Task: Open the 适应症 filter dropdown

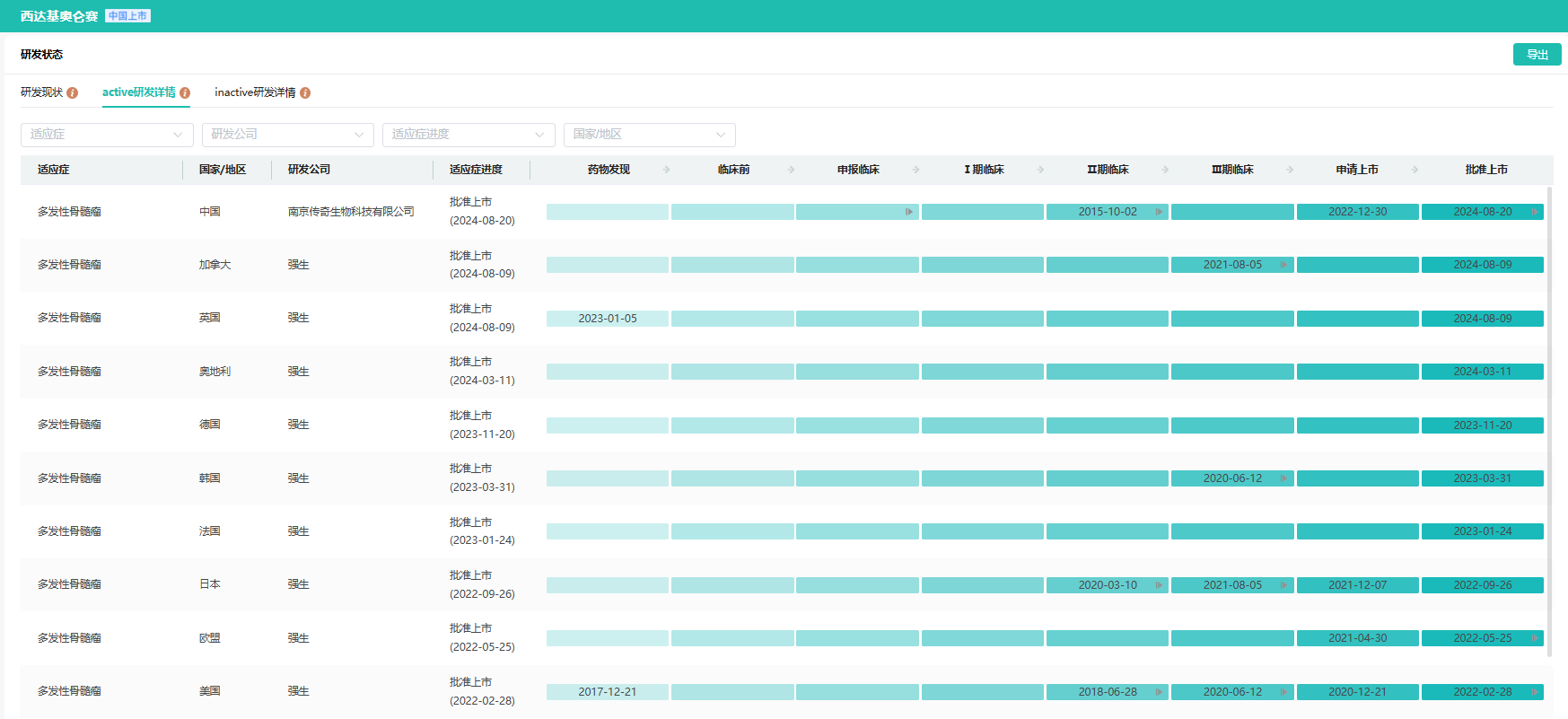Action: (x=107, y=135)
